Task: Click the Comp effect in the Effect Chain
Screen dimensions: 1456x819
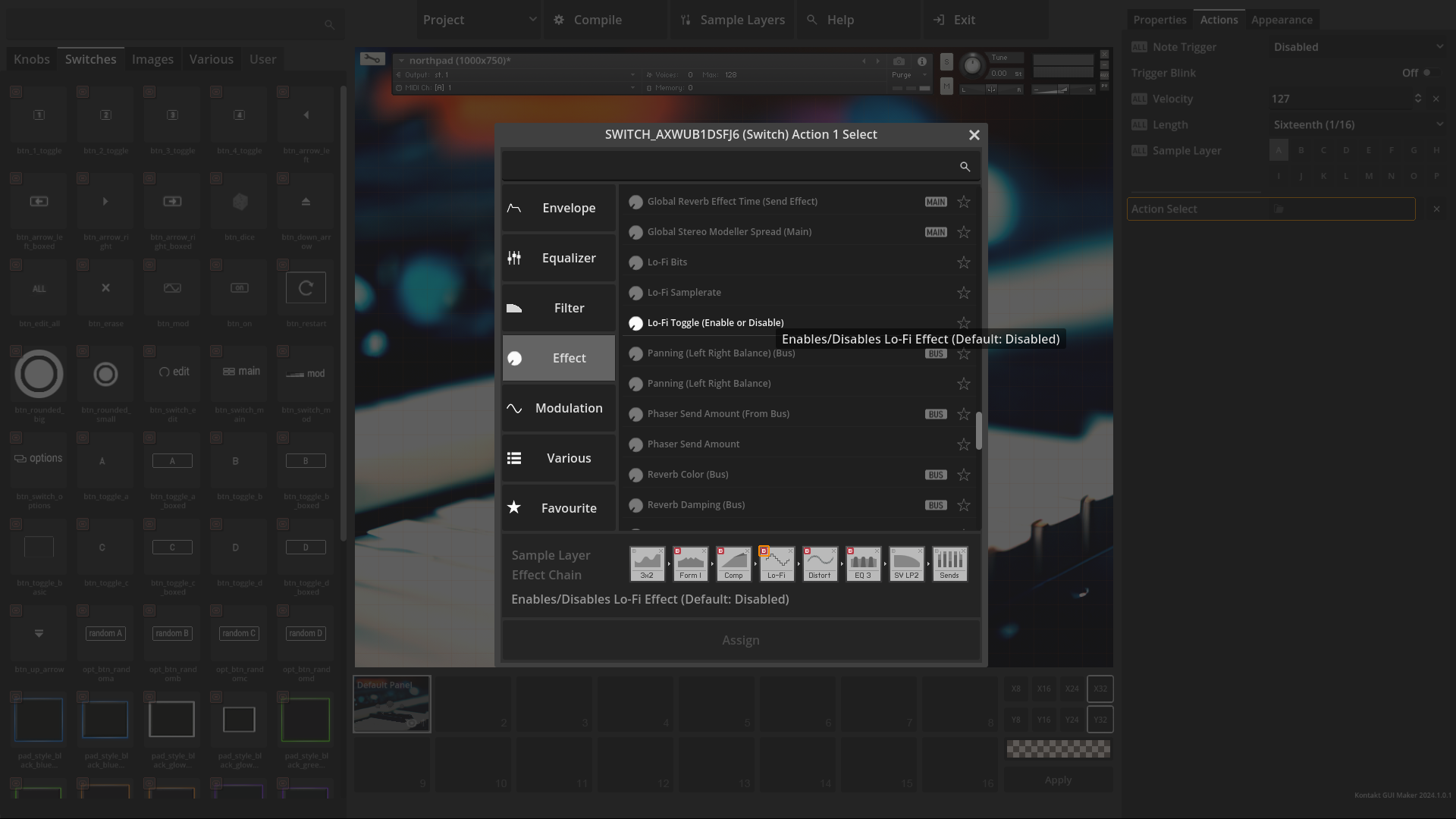Action: (x=733, y=563)
